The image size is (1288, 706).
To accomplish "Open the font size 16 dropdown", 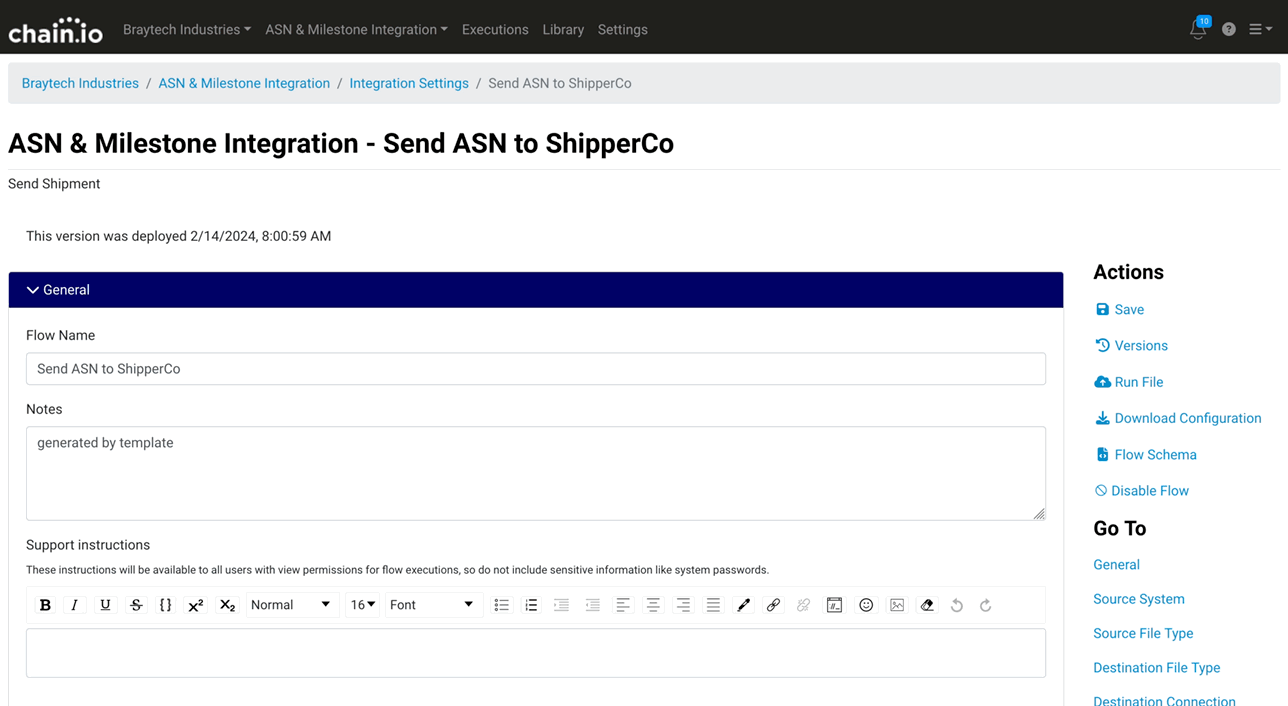I will tap(363, 605).
